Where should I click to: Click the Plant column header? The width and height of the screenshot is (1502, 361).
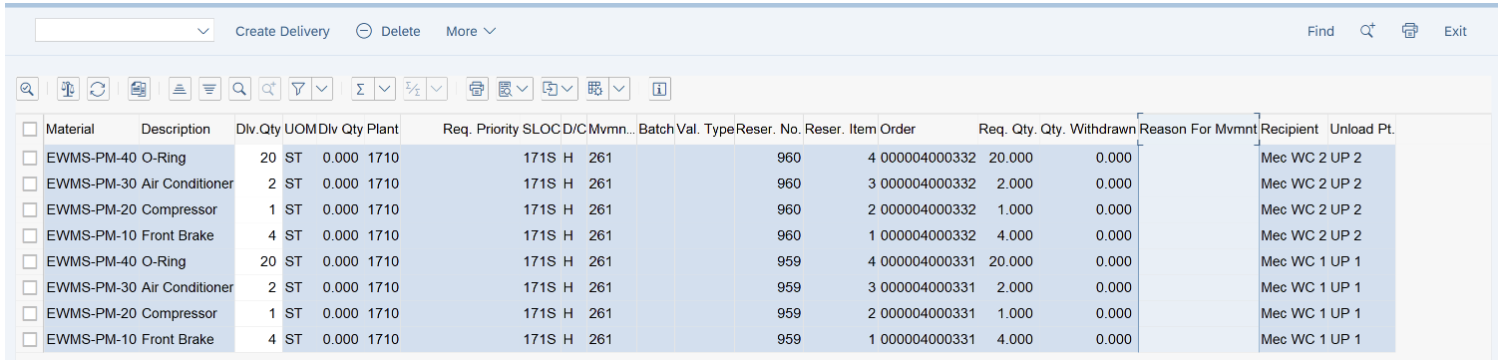(x=383, y=129)
